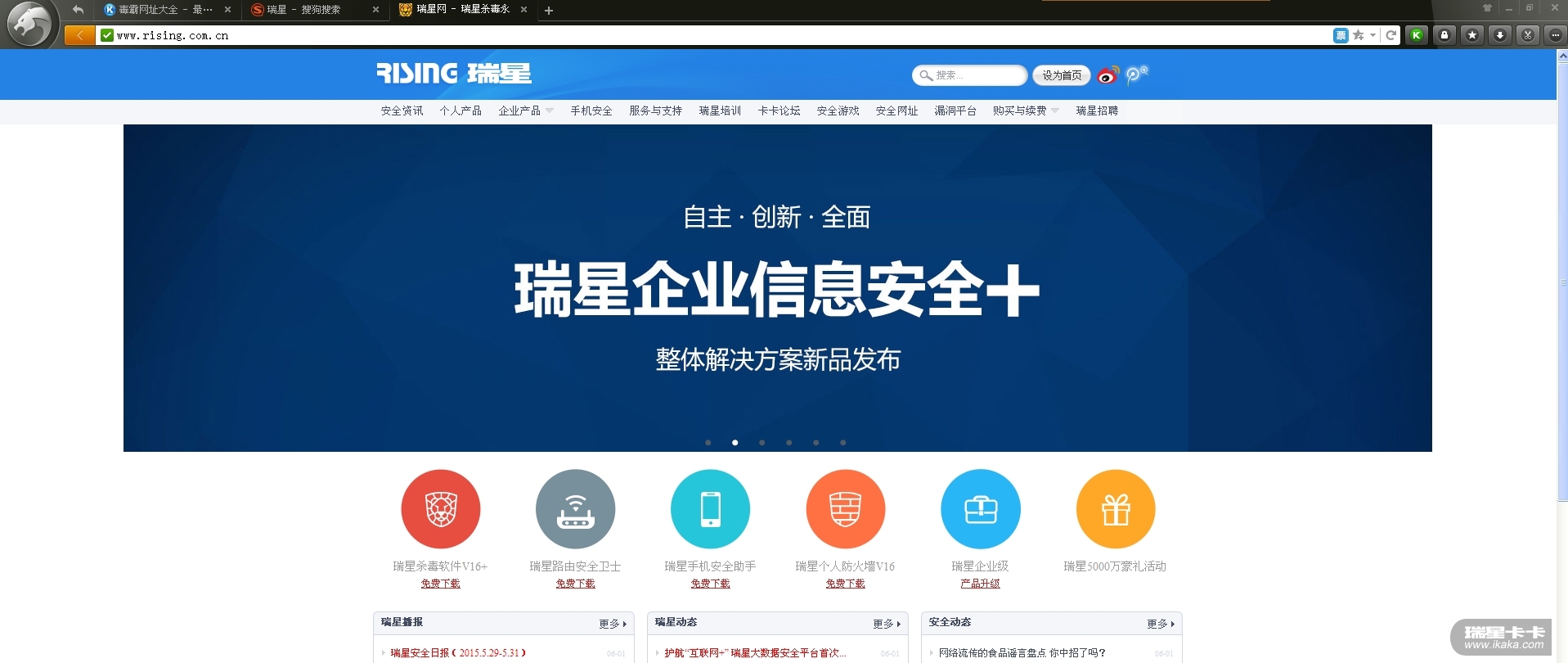Open the 卡卡论坛 menu item

(779, 110)
